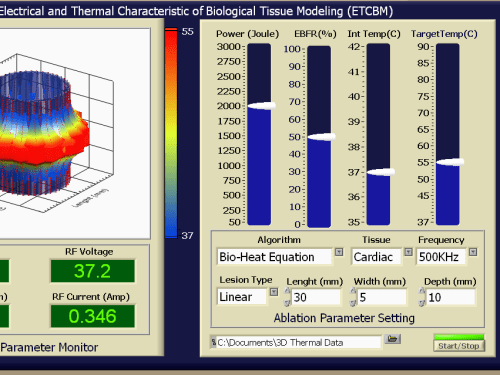Click the Int Temp(C) slider handle

[x=381, y=172]
